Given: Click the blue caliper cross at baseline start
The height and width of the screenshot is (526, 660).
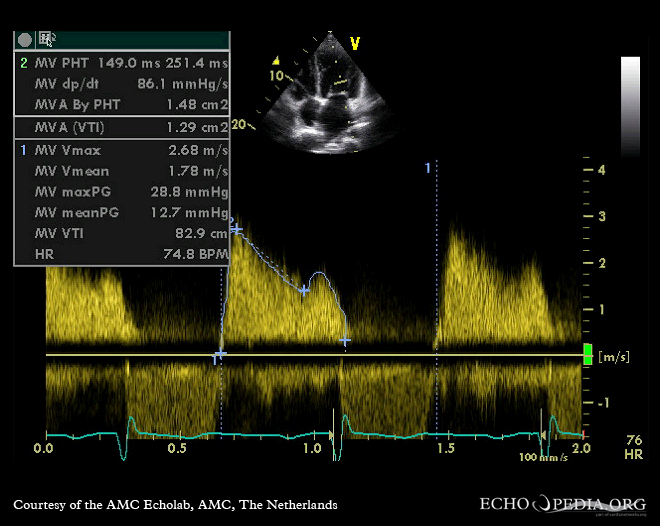Looking at the screenshot, I should pyautogui.click(x=220, y=355).
